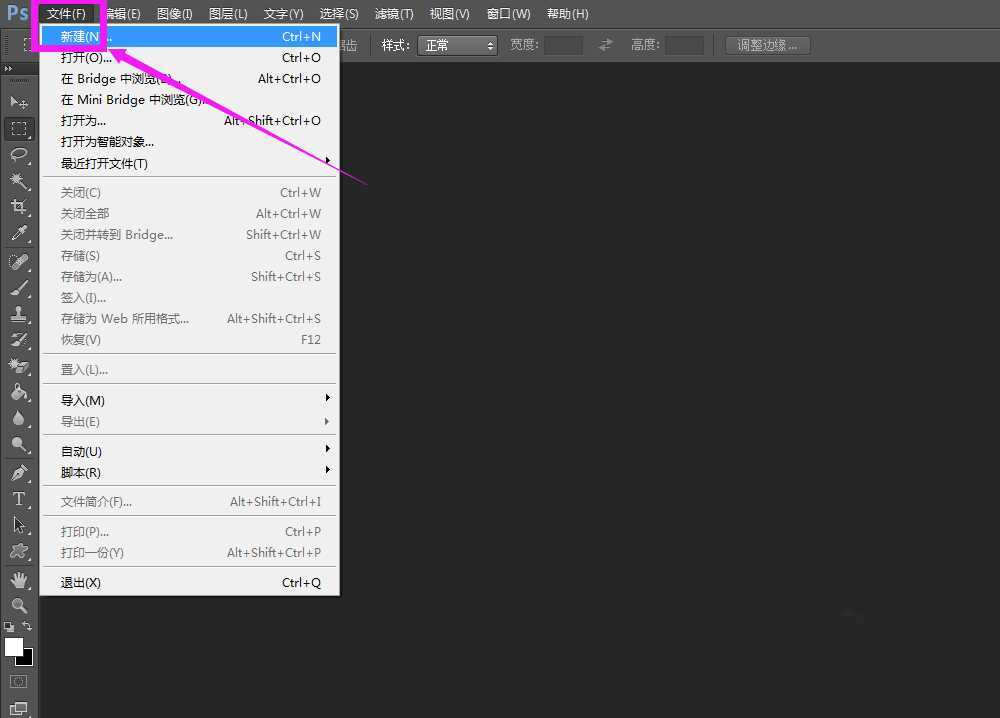Open the 文件(F) menu
The image size is (1000, 718).
tap(66, 13)
